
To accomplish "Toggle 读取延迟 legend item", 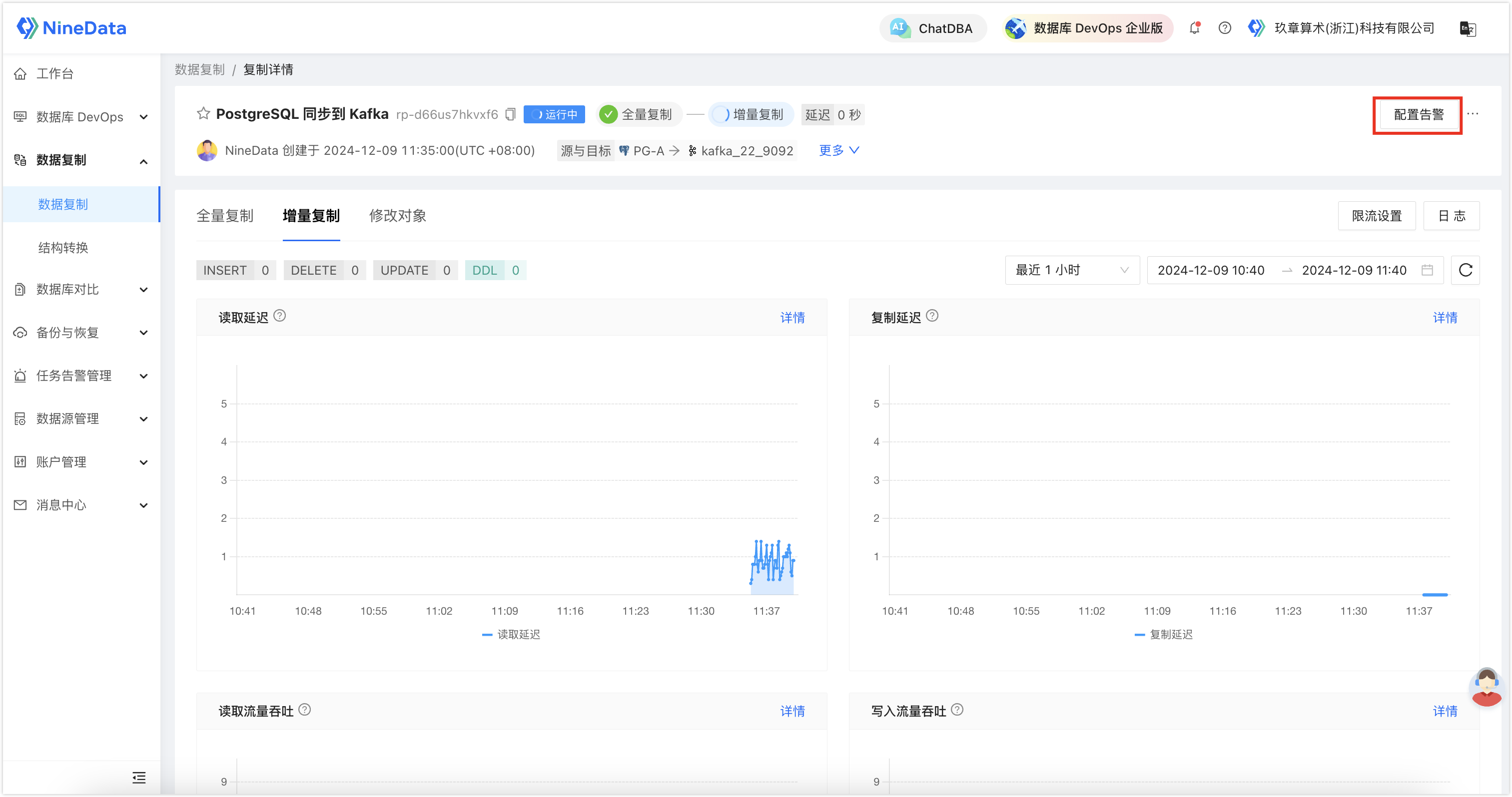I will pyautogui.click(x=511, y=635).
